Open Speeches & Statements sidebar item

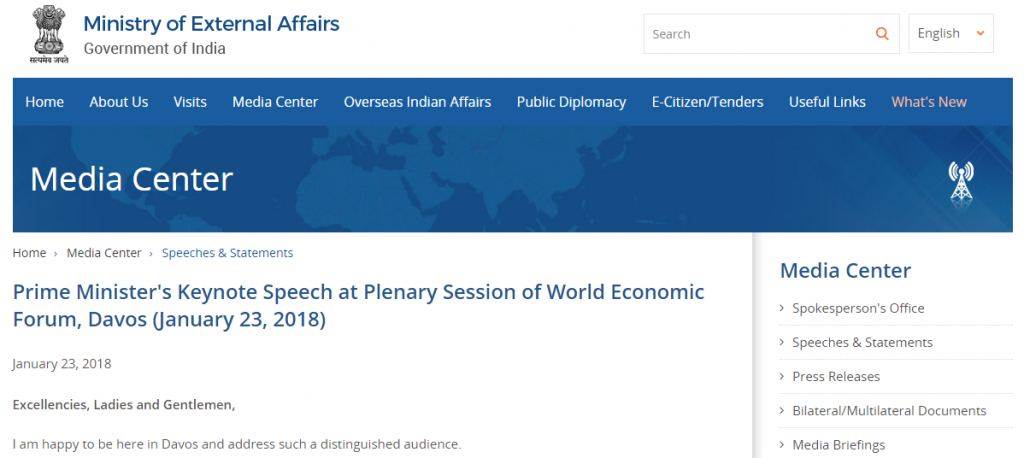tap(862, 342)
